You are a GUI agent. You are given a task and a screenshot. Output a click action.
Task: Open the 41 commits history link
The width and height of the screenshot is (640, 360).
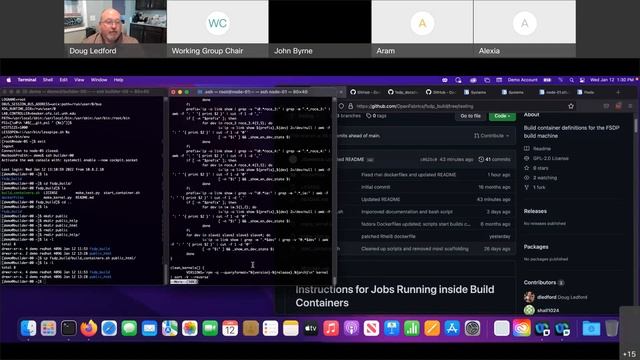494,159
